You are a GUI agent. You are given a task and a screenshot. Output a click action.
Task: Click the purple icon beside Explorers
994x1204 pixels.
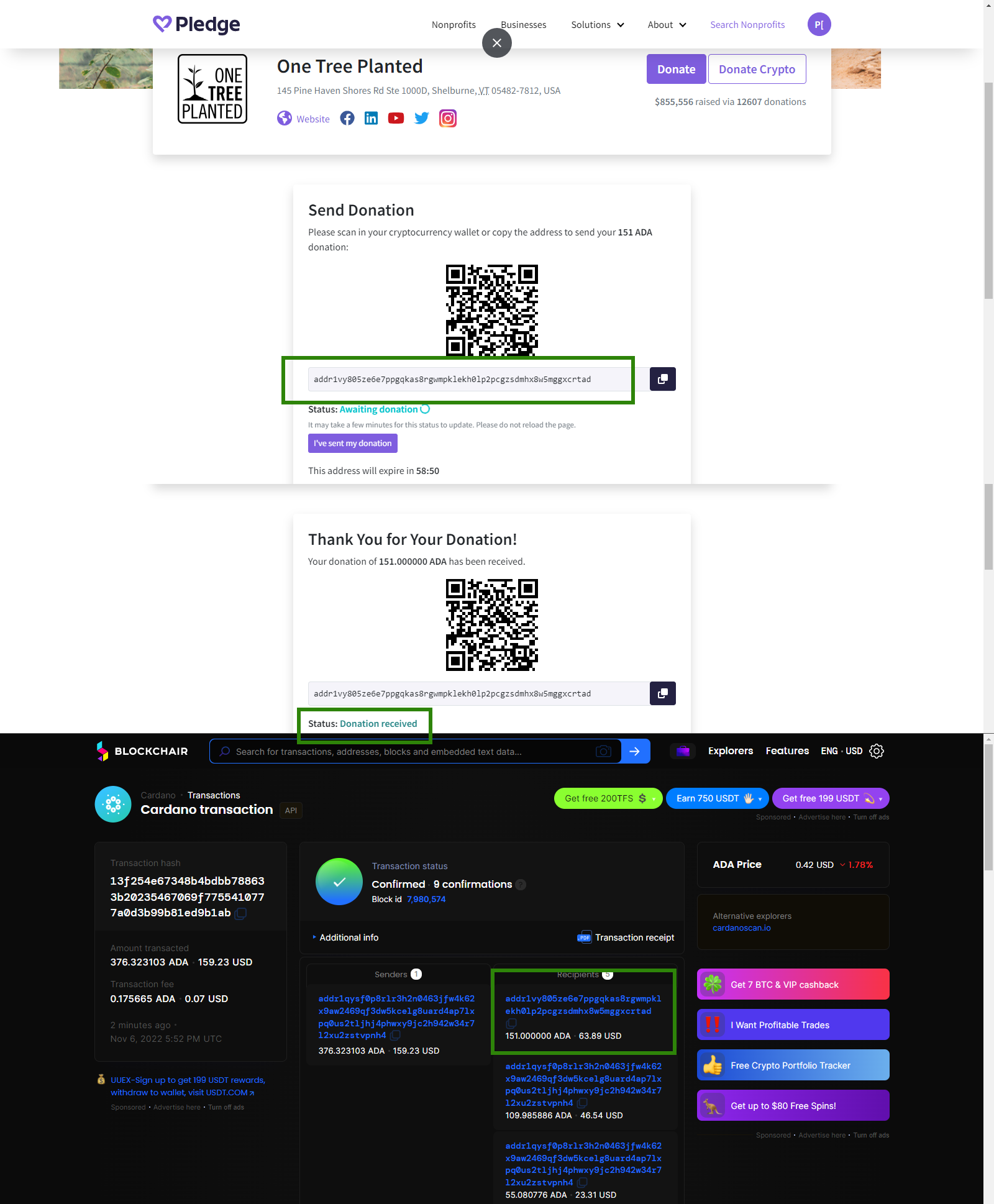tap(683, 751)
